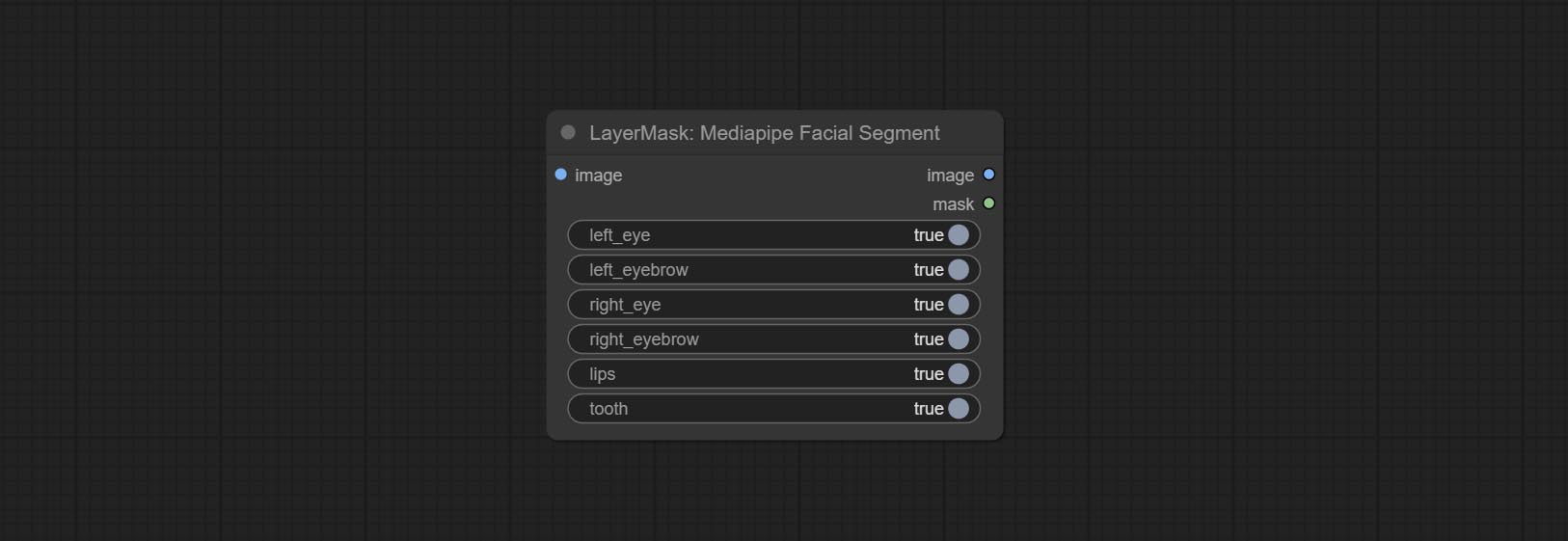Toggle the right_eye switch
Viewport: 1568px width, 541px height.
click(774, 305)
